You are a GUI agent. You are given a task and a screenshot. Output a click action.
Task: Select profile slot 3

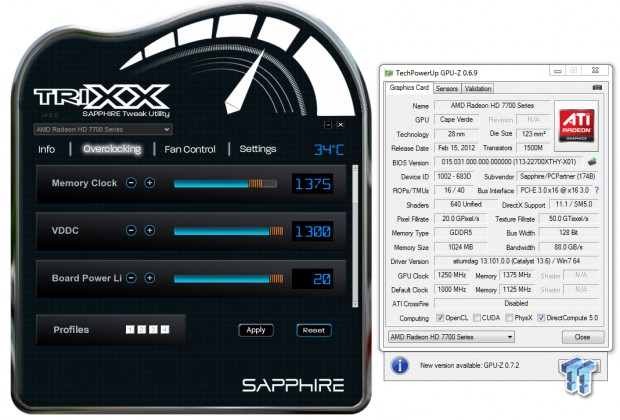(153, 329)
